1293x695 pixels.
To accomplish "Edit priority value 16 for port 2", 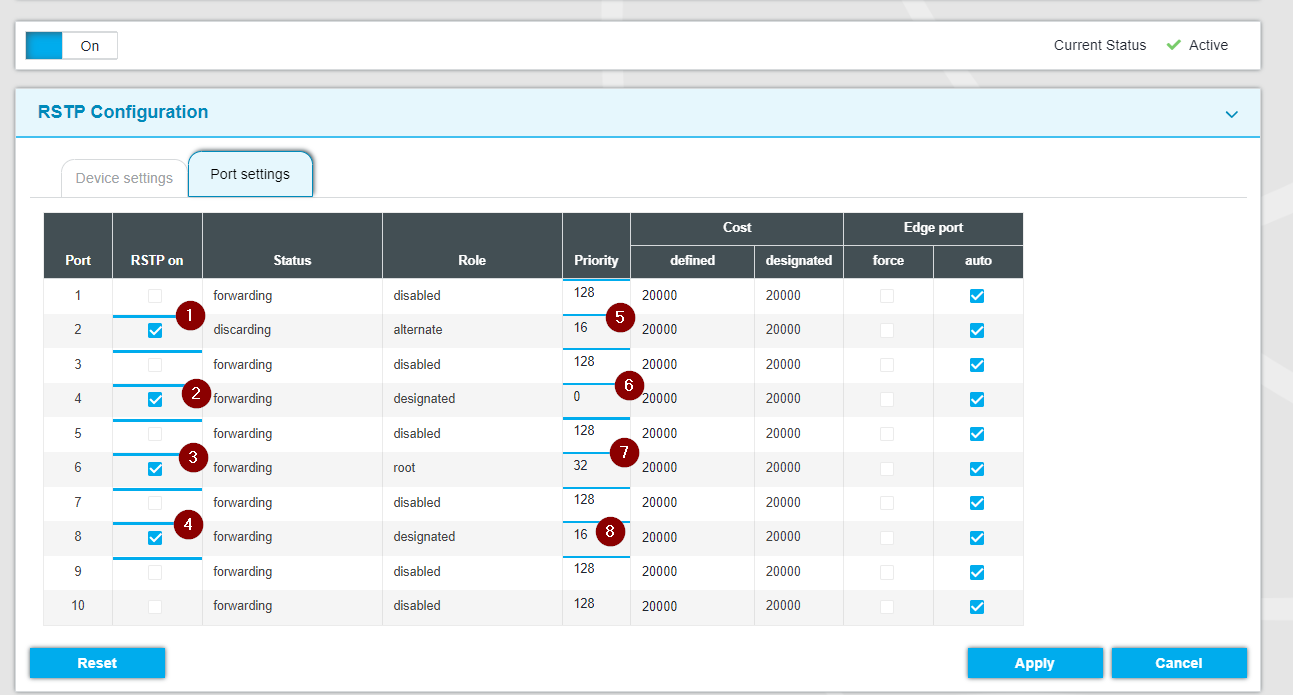I will point(596,328).
